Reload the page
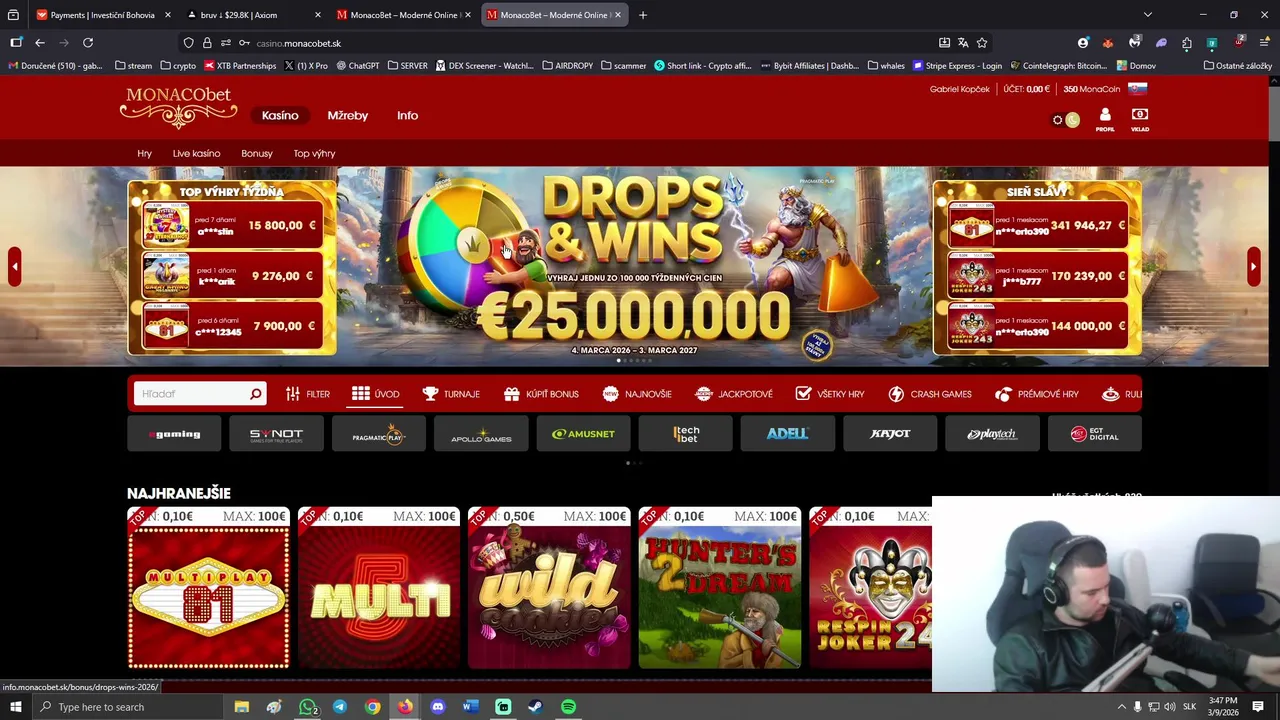1280x720 pixels. 88,43
